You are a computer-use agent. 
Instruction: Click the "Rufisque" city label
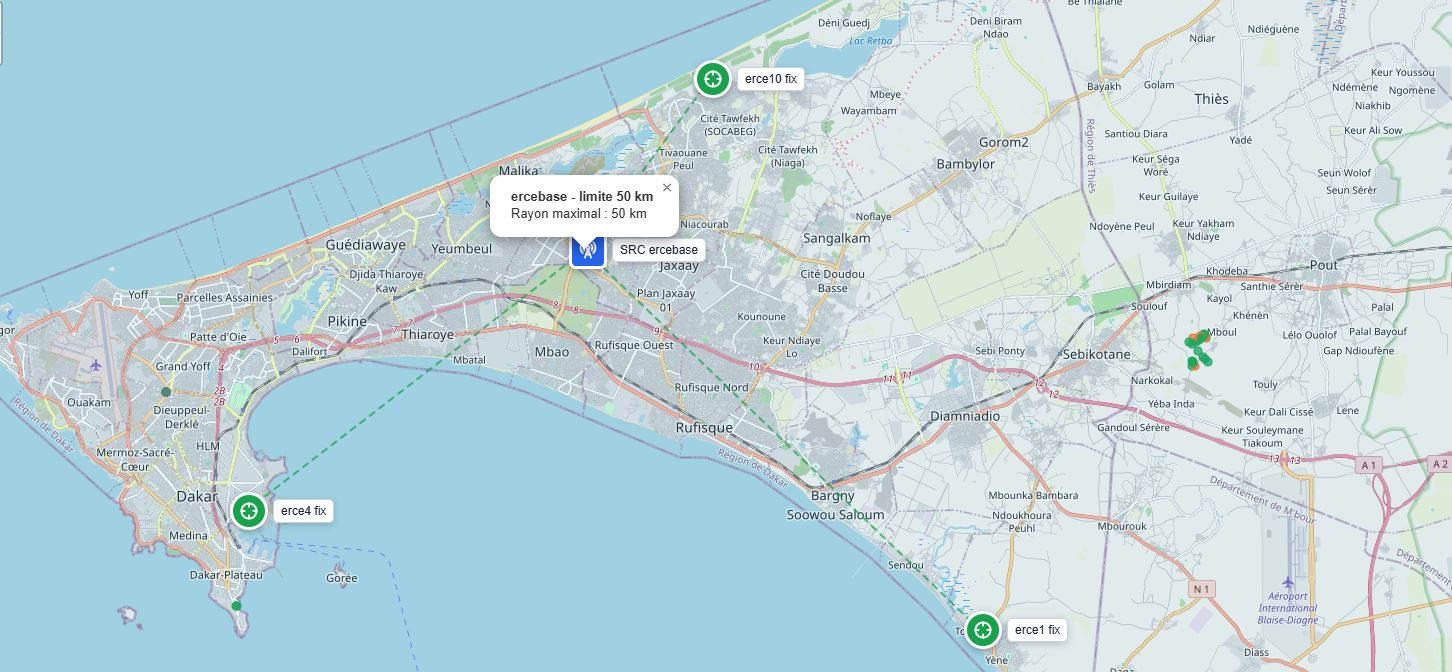(704, 428)
